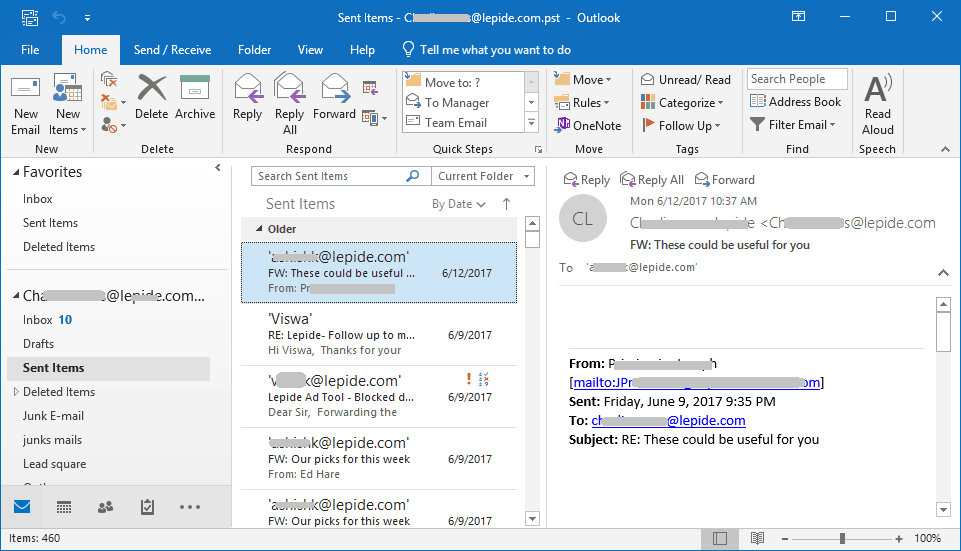Image resolution: width=961 pixels, height=551 pixels.
Task: Open Favorites Inbox folder
Action: click(x=37, y=199)
